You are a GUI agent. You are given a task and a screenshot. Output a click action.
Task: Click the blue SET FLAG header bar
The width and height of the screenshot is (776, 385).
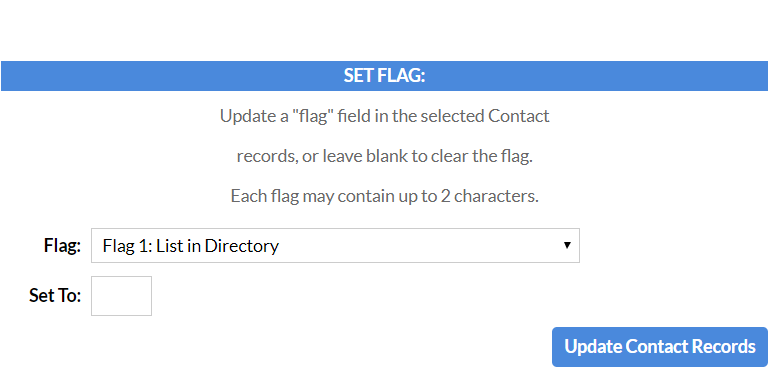click(385, 76)
